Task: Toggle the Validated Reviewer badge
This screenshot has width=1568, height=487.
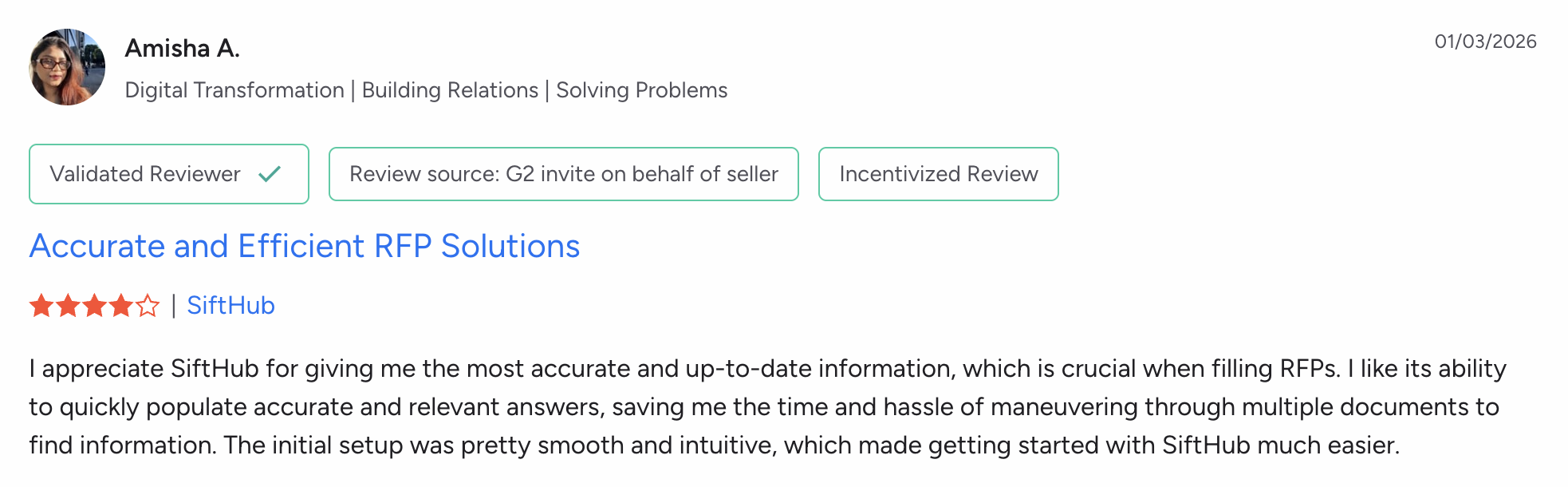Action: click(x=168, y=174)
